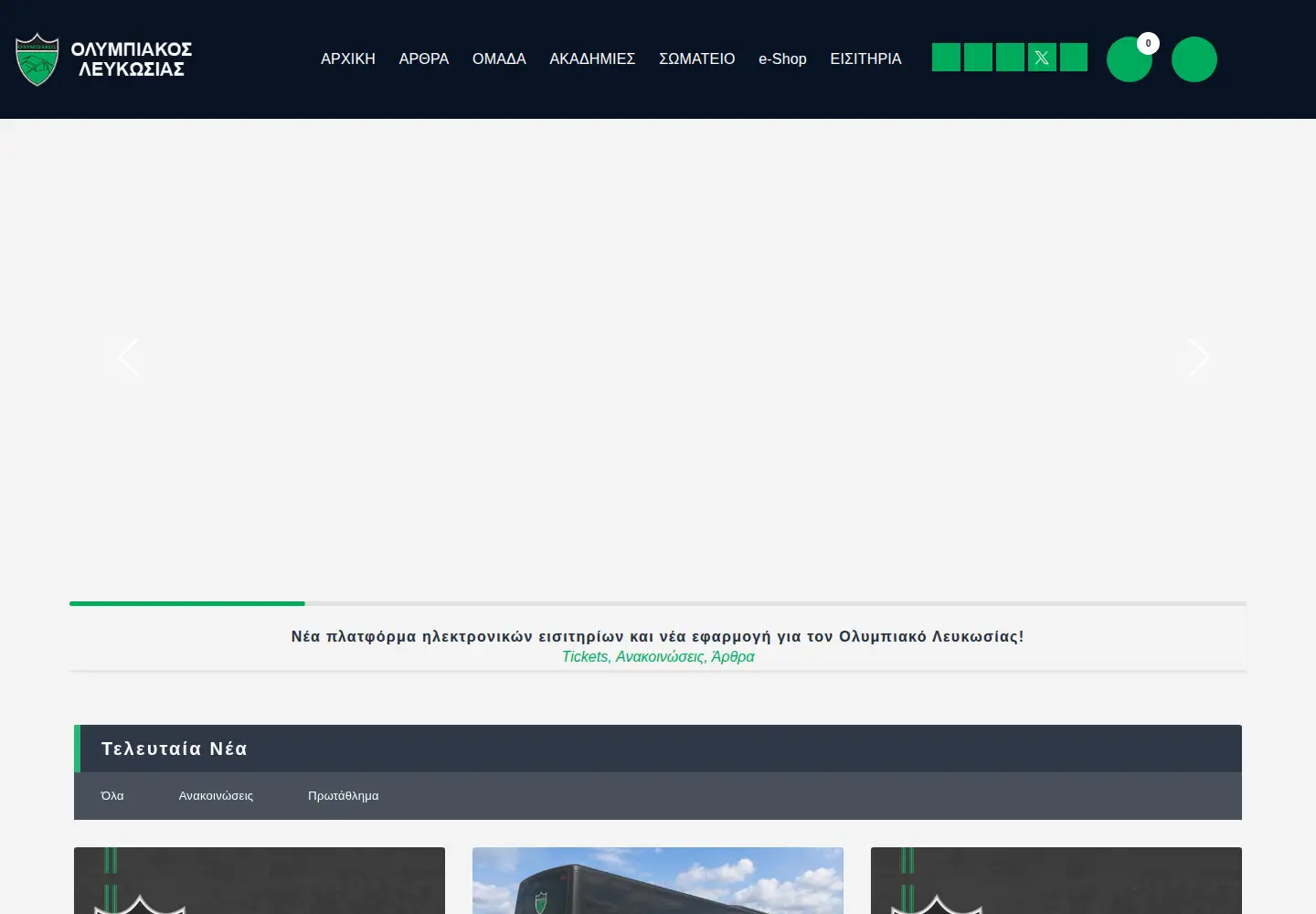
Task: Open the shopping cart showing 0 items
Action: (1130, 59)
